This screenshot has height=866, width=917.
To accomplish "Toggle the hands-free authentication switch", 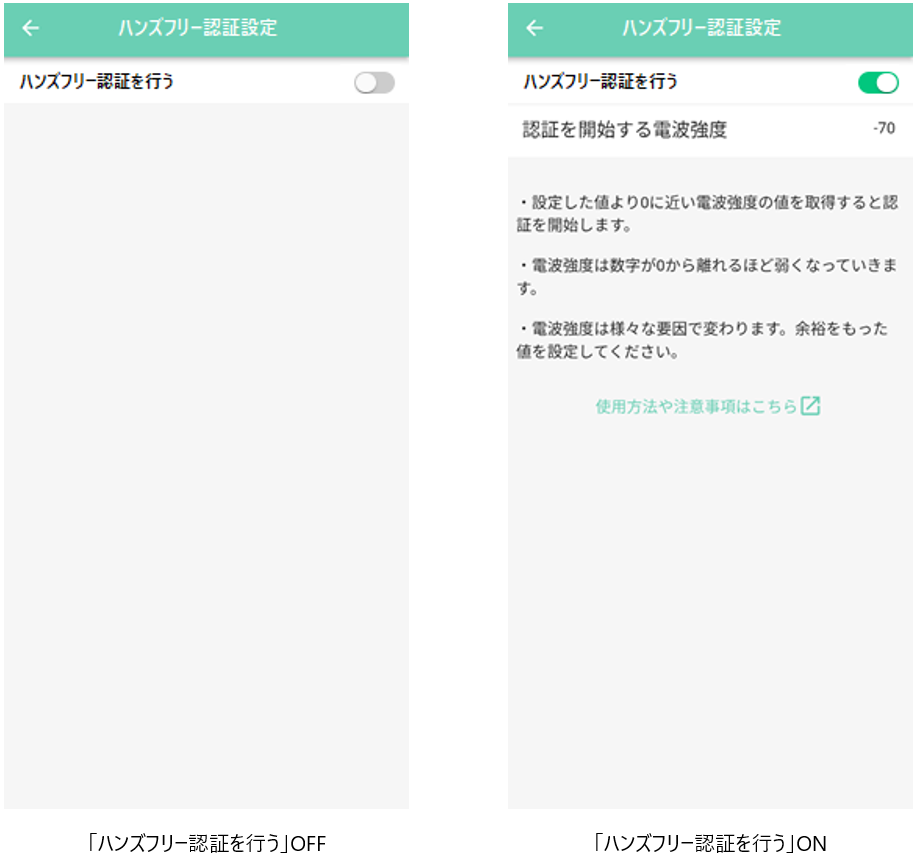I will [x=373, y=82].
